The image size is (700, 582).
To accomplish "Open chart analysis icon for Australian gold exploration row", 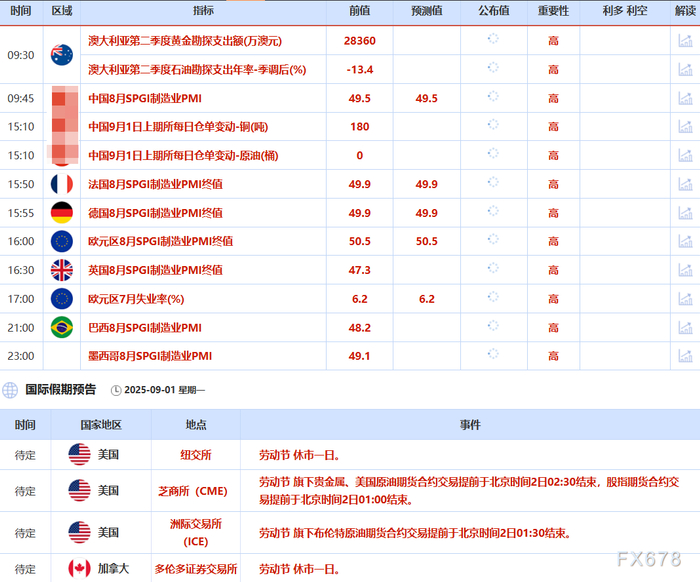I will pyautogui.click(x=685, y=41).
